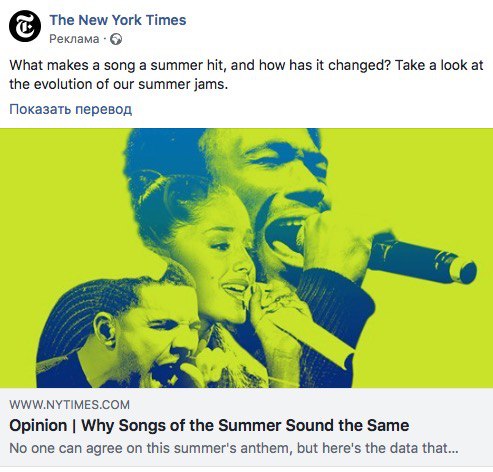493x472 pixels.
Task: Open the WWW.NYTIMES.COM domain link
Action: coord(69,405)
